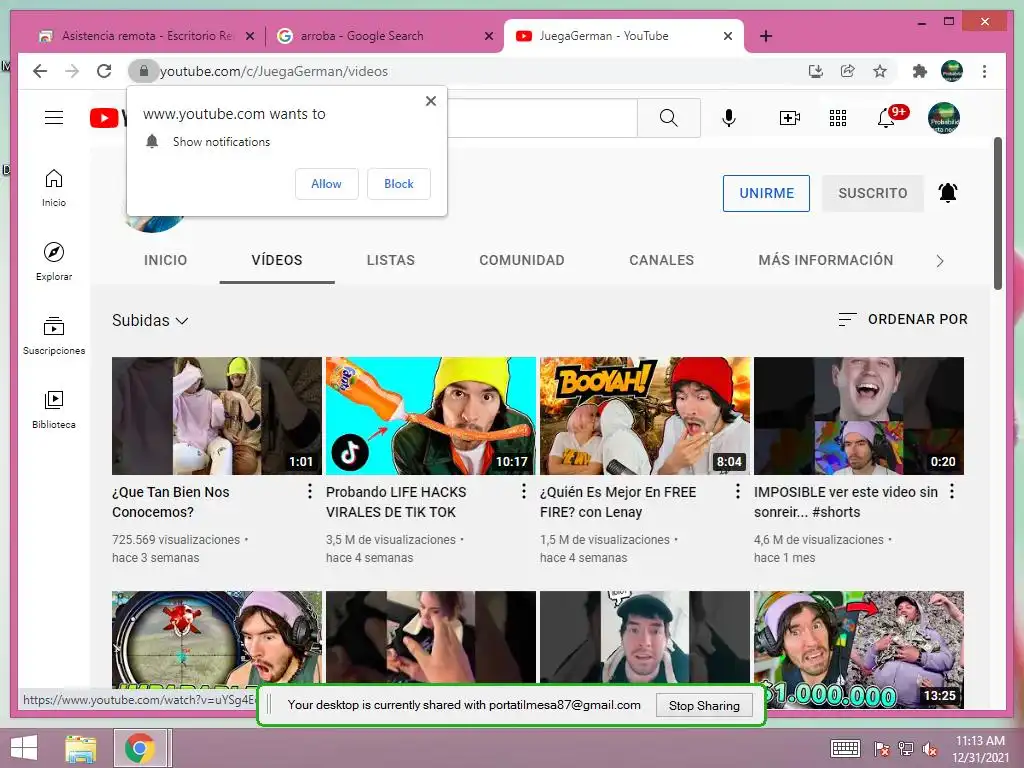
Task: Switch to the INICIO channel tab
Action: pos(165,260)
